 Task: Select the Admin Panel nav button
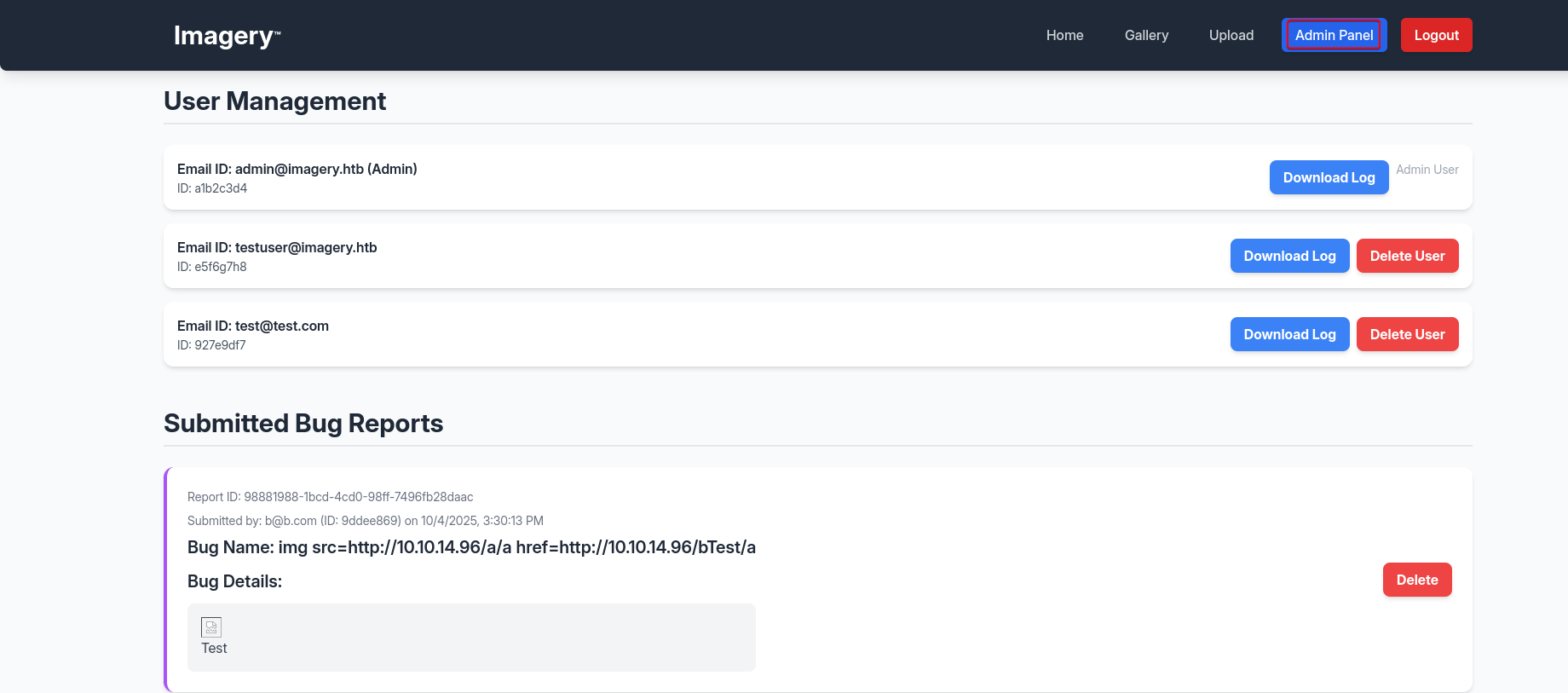tap(1334, 35)
